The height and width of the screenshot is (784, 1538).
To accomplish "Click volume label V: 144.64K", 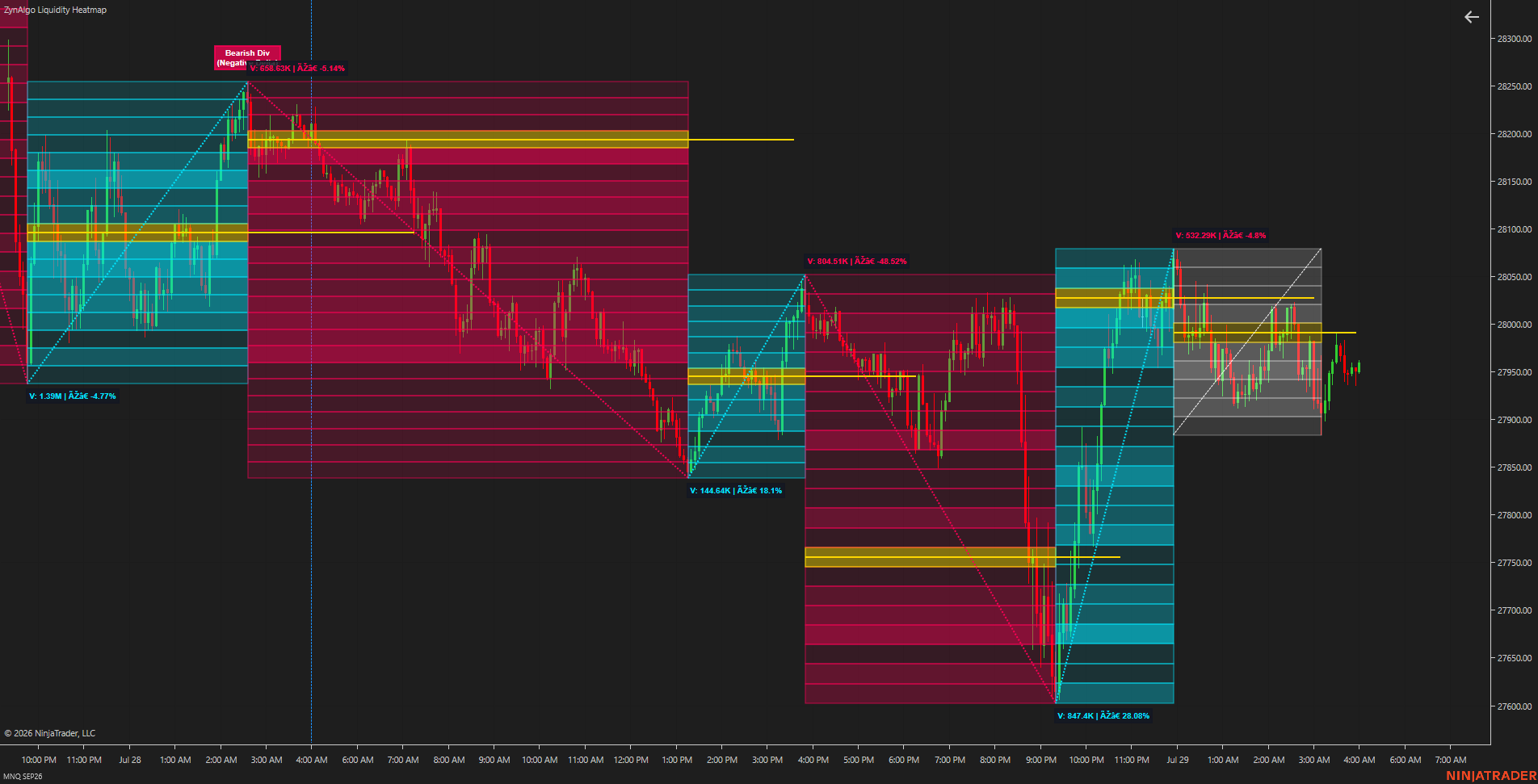I will [736, 491].
